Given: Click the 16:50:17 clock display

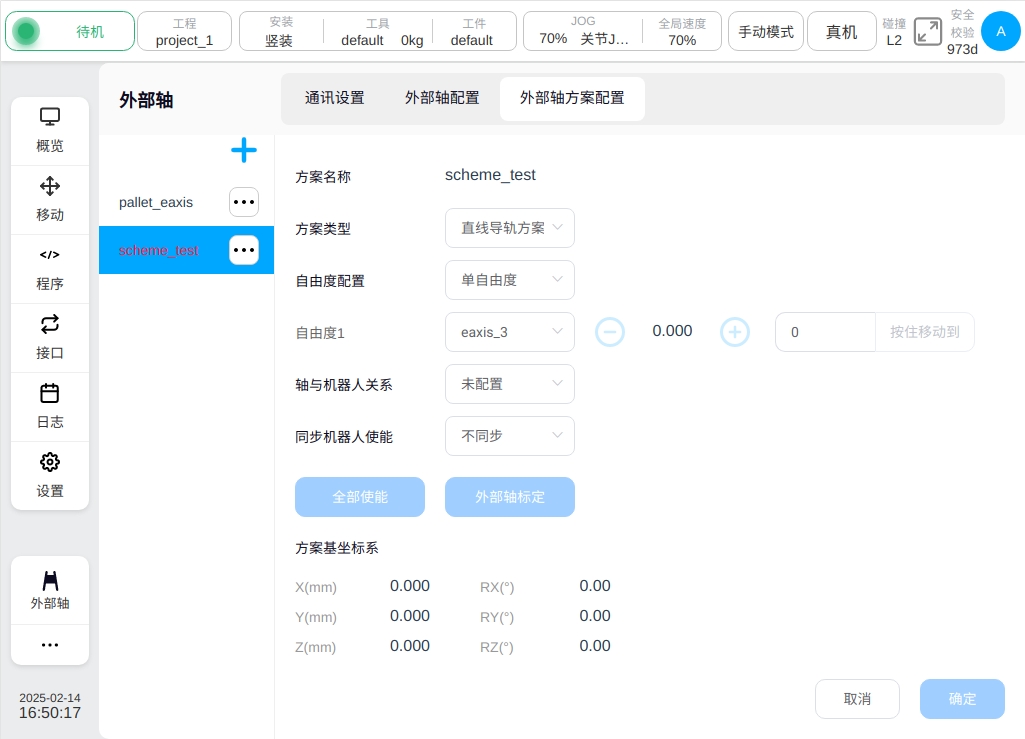Looking at the screenshot, I should [50, 713].
